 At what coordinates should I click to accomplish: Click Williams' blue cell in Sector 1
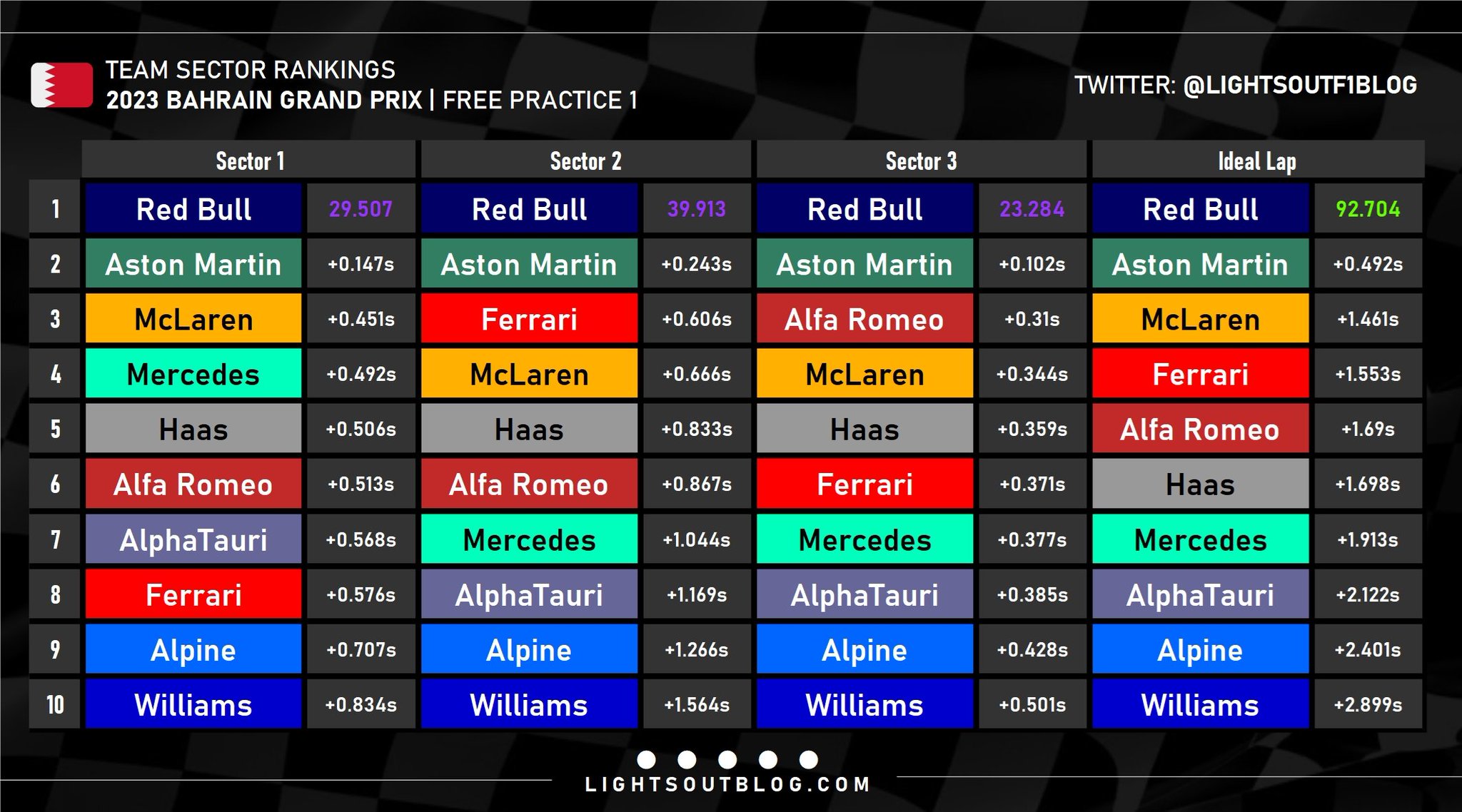pyautogui.click(x=193, y=705)
